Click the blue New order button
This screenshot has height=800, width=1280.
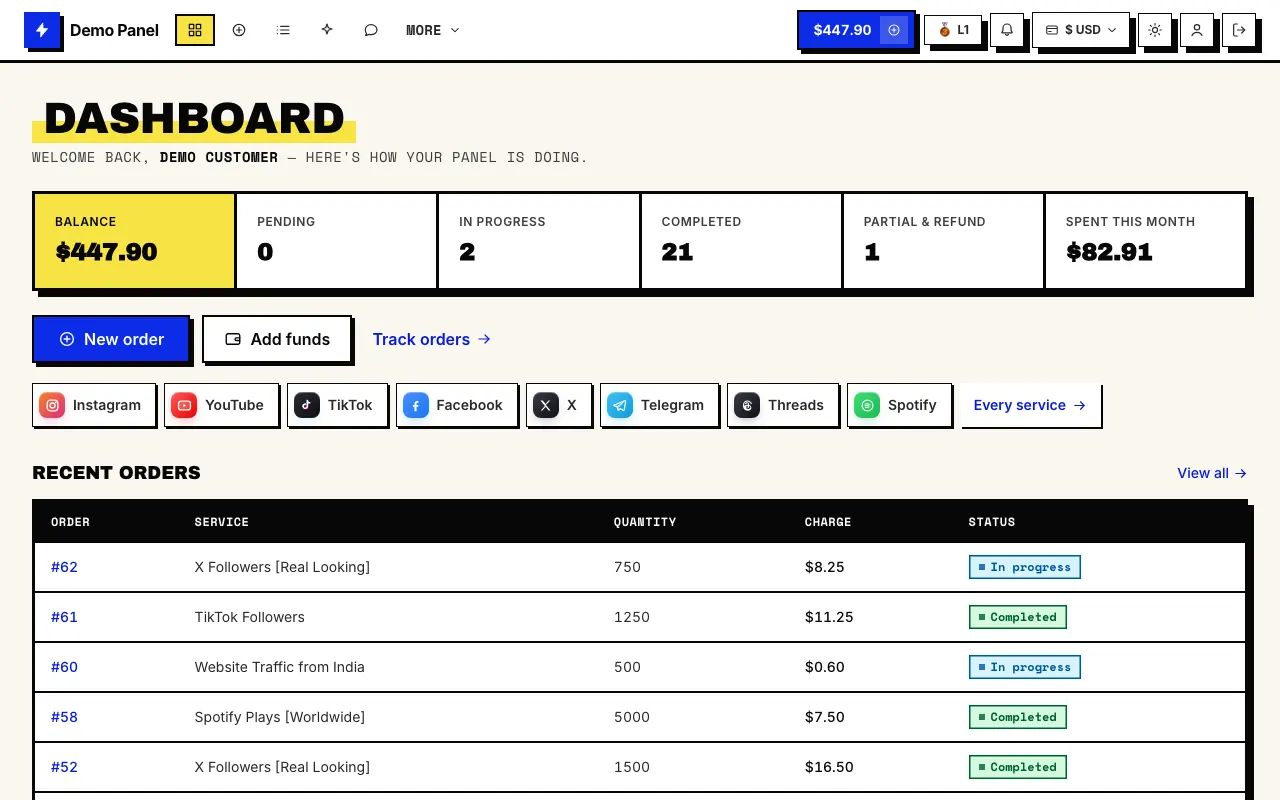pos(111,339)
